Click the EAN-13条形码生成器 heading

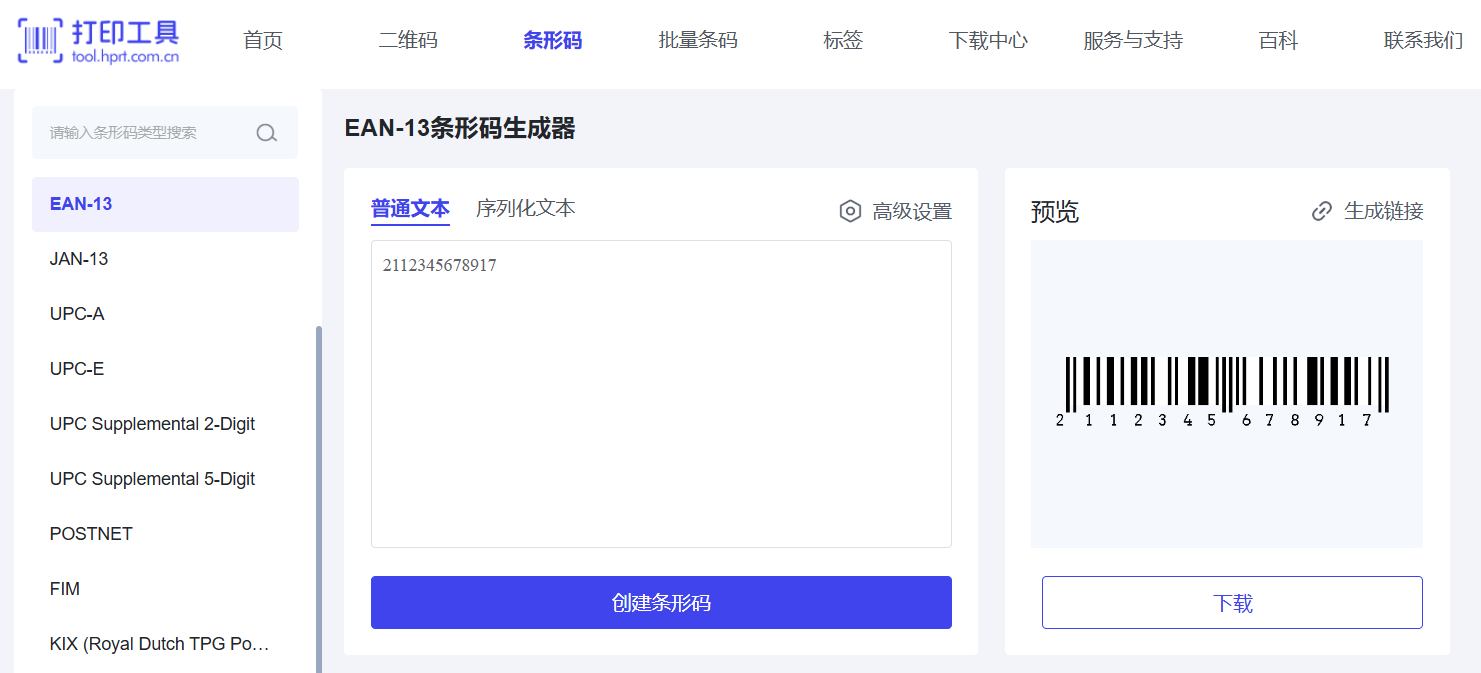460,128
